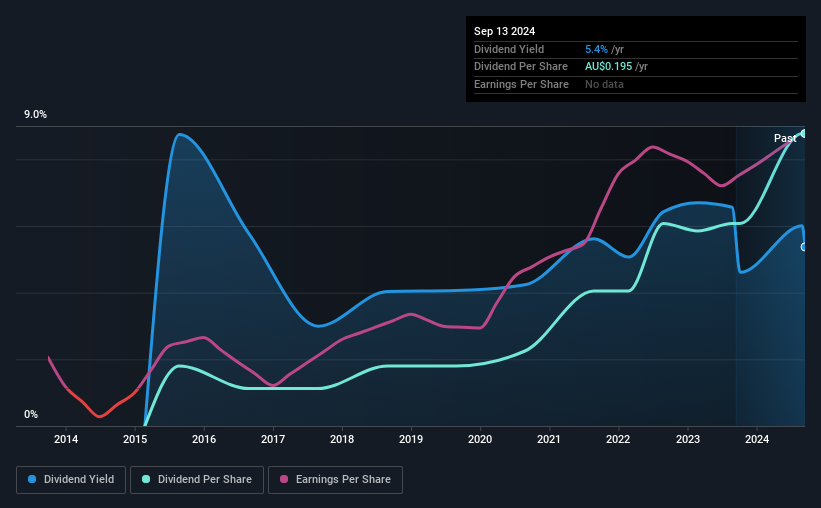Select the 2023 x-axis label
This screenshot has height=508, width=821.
(x=688, y=439)
